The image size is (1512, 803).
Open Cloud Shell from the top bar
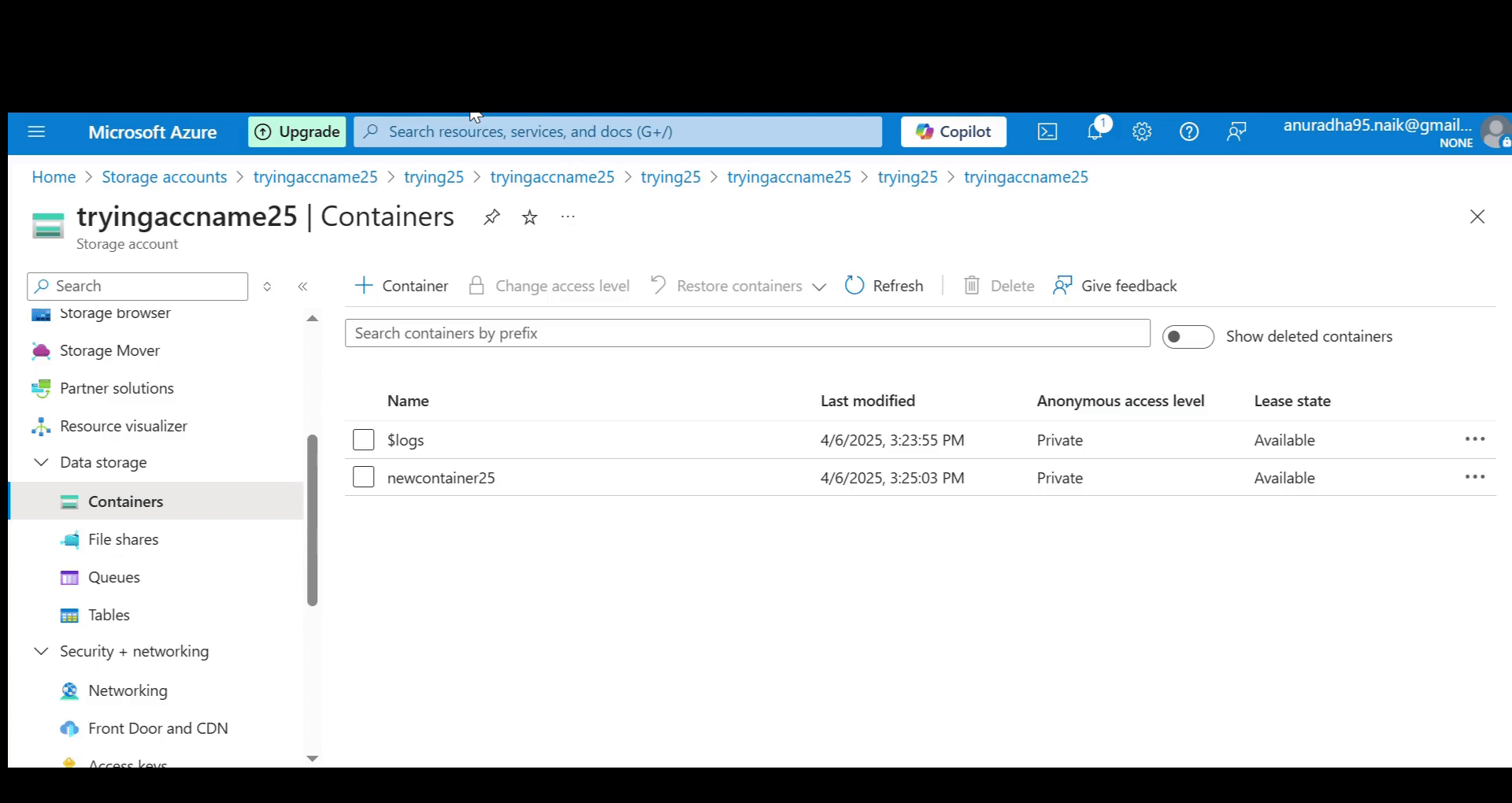1047,132
